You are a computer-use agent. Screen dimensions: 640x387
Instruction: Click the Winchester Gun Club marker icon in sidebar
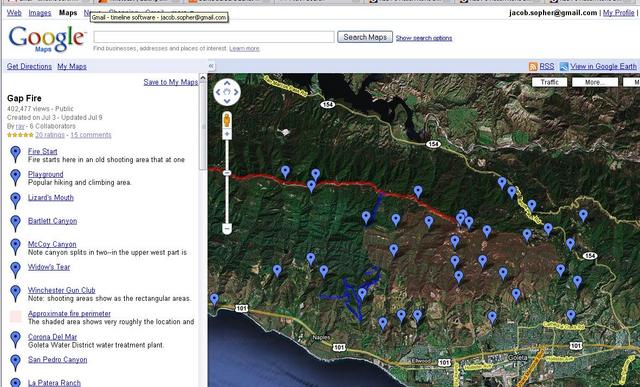15,293
